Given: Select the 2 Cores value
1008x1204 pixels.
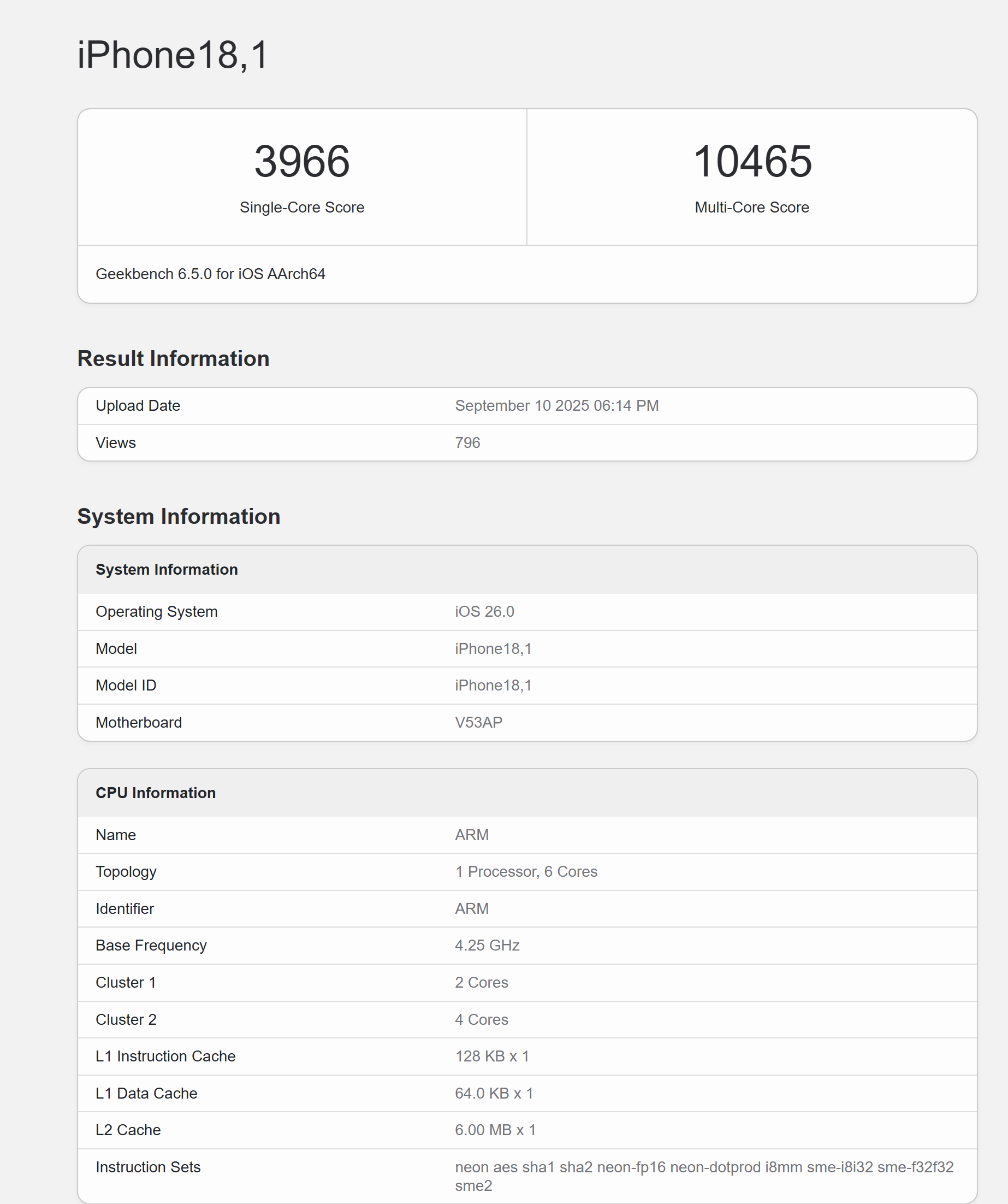Looking at the screenshot, I should click(x=482, y=983).
